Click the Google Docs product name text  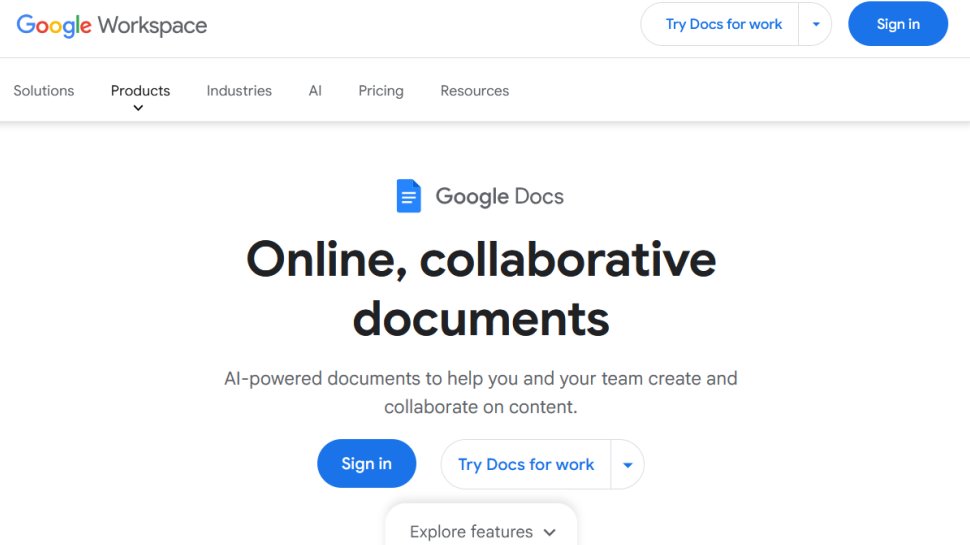[500, 196]
